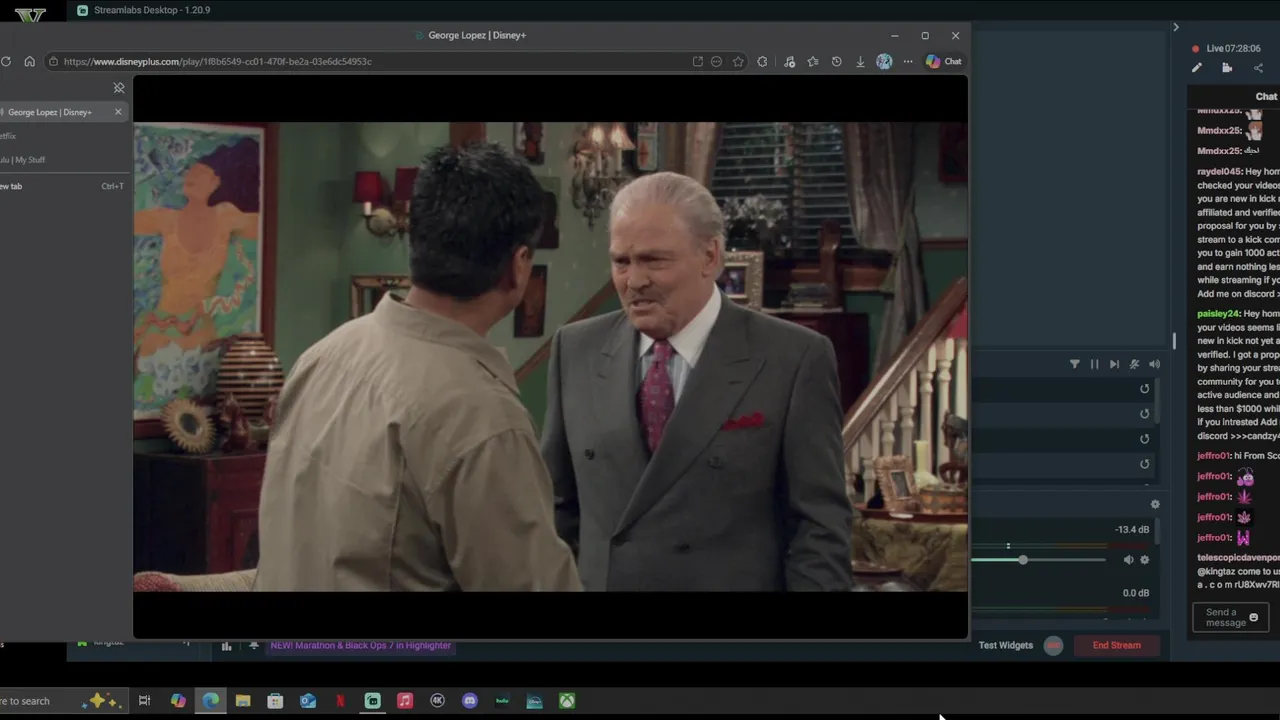Edit stream info with pencil icon
The width and height of the screenshot is (1280, 720).
point(1196,68)
